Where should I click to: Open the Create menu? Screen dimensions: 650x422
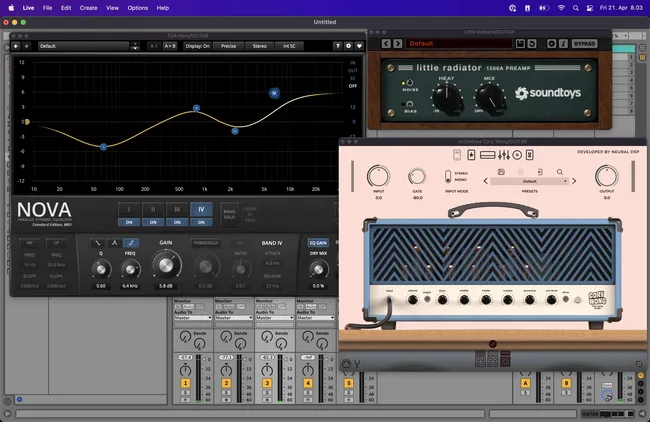88,8
